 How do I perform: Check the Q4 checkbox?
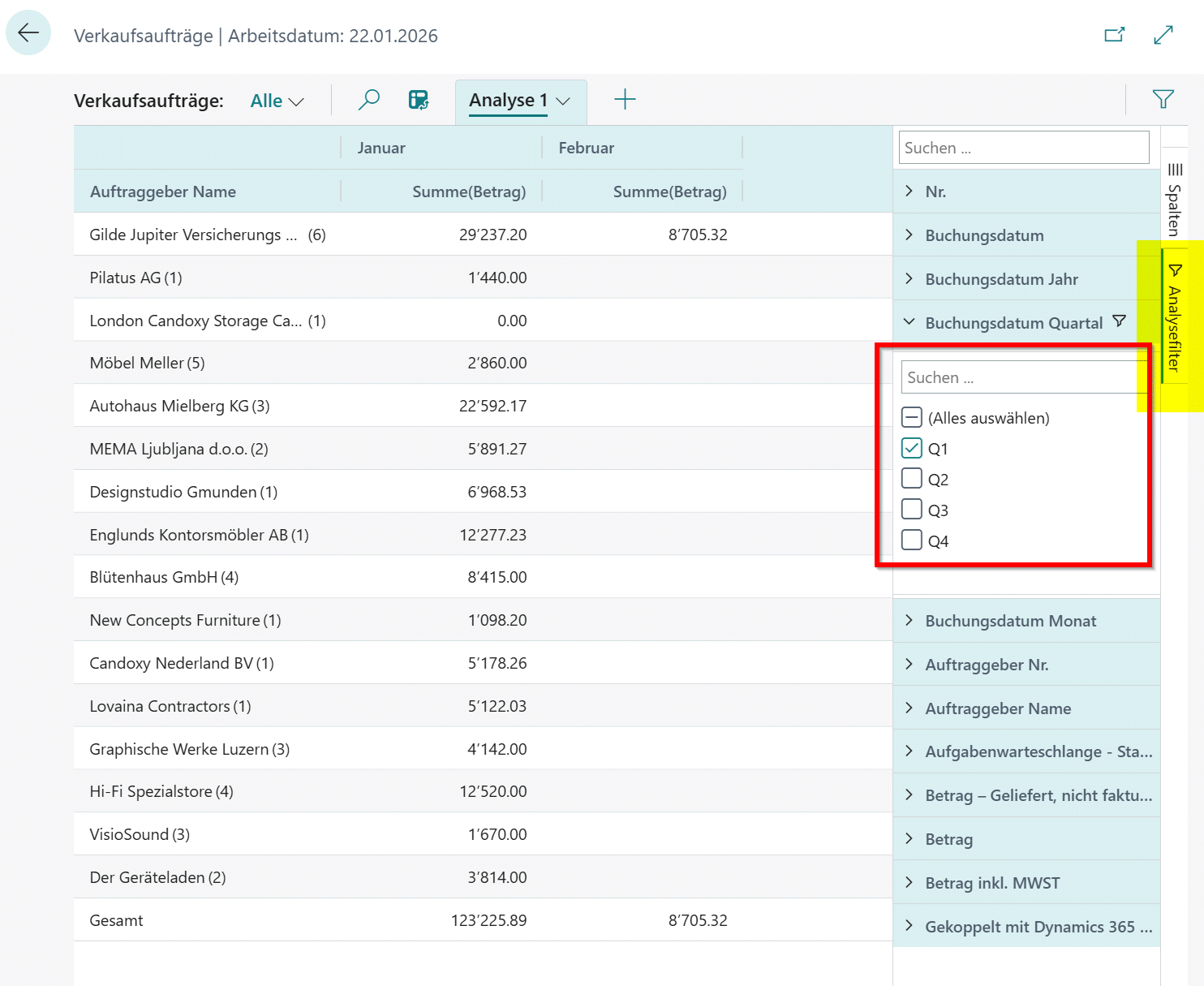point(912,540)
